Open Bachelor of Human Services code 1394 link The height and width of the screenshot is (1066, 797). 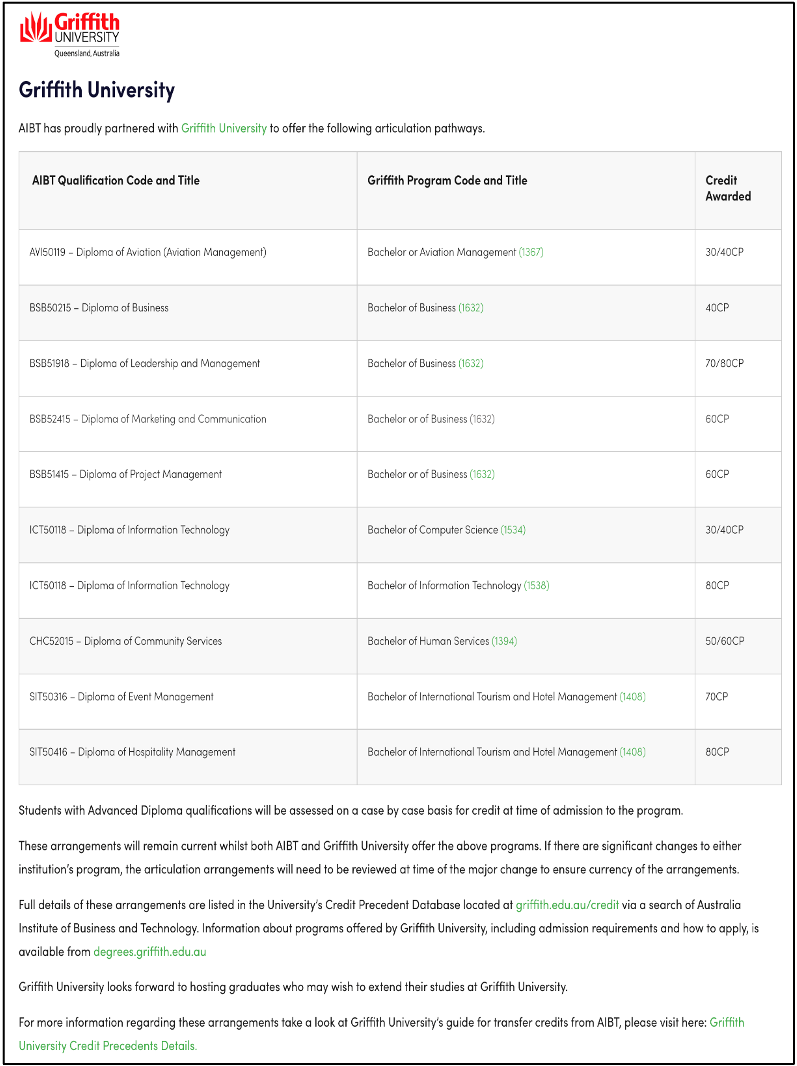point(504,641)
